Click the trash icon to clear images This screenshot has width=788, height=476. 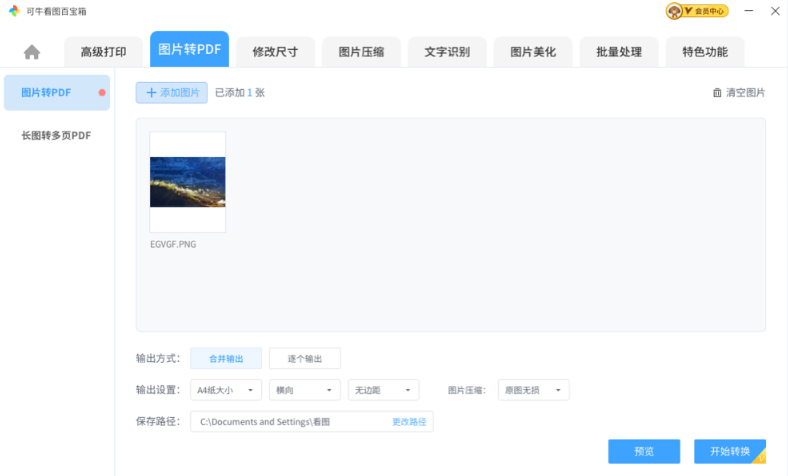coord(717,93)
